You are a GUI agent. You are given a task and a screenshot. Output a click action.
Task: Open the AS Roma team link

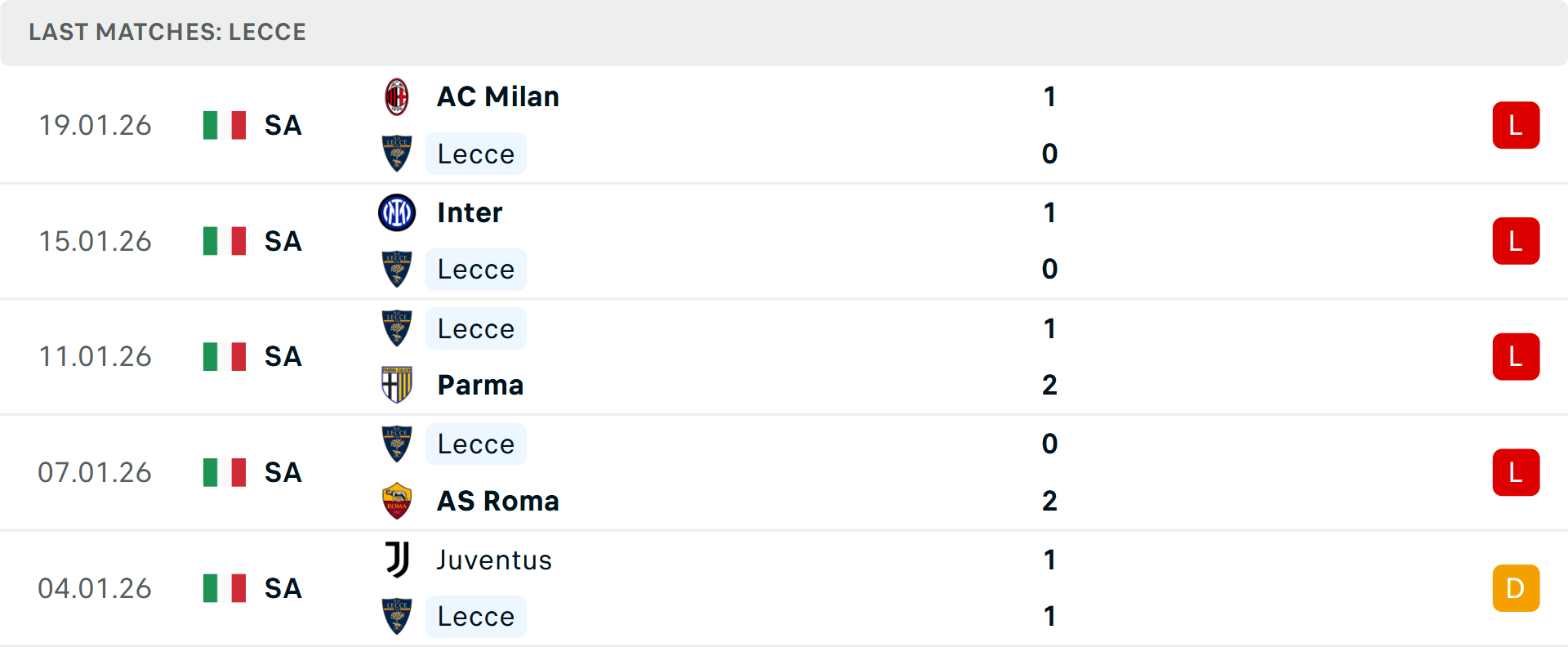coord(498,501)
